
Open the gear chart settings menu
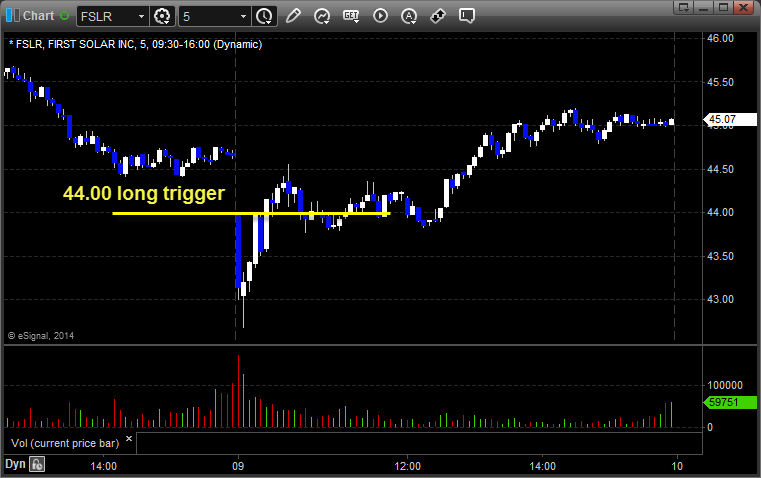(162, 16)
